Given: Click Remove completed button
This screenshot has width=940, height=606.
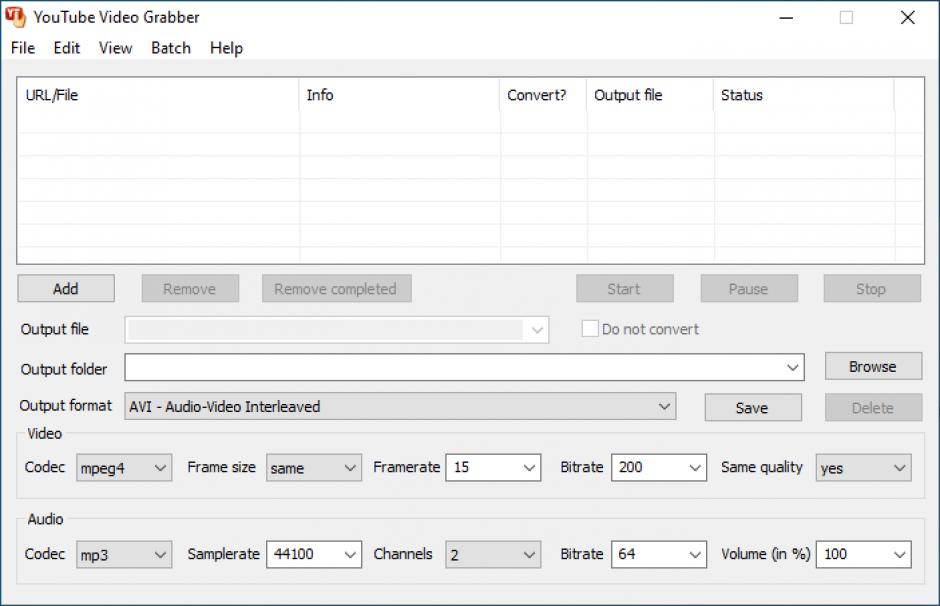Looking at the screenshot, I should [336, 289].
